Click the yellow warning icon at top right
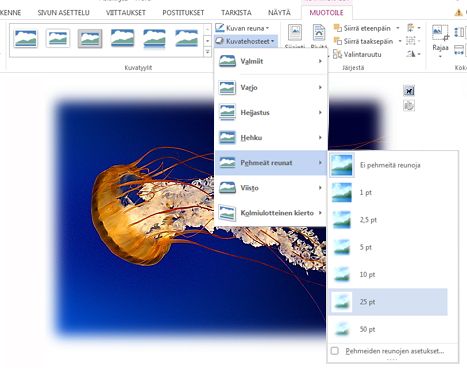Image resolution: width=467 pixels, height=371 pixels. tap(459, 13)
